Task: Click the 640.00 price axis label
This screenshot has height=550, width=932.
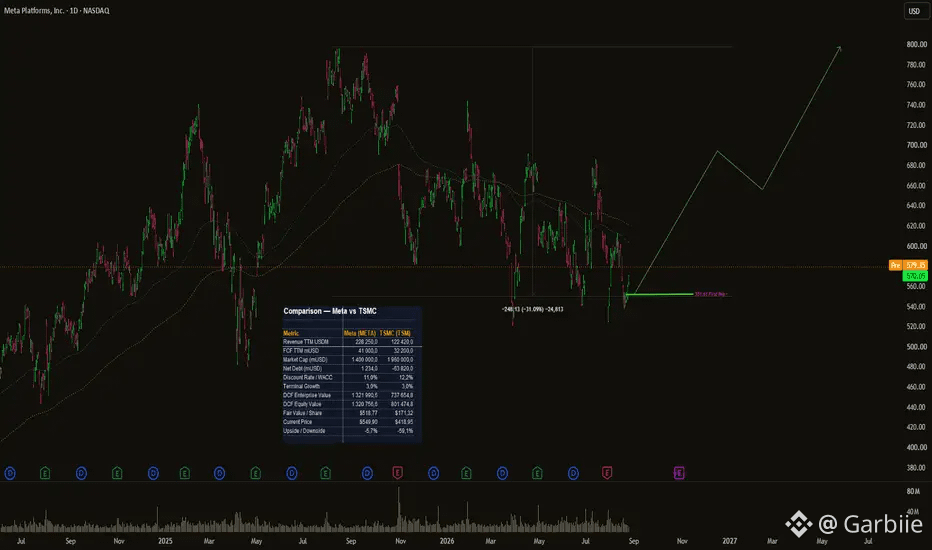Action: tap(917, 206)
